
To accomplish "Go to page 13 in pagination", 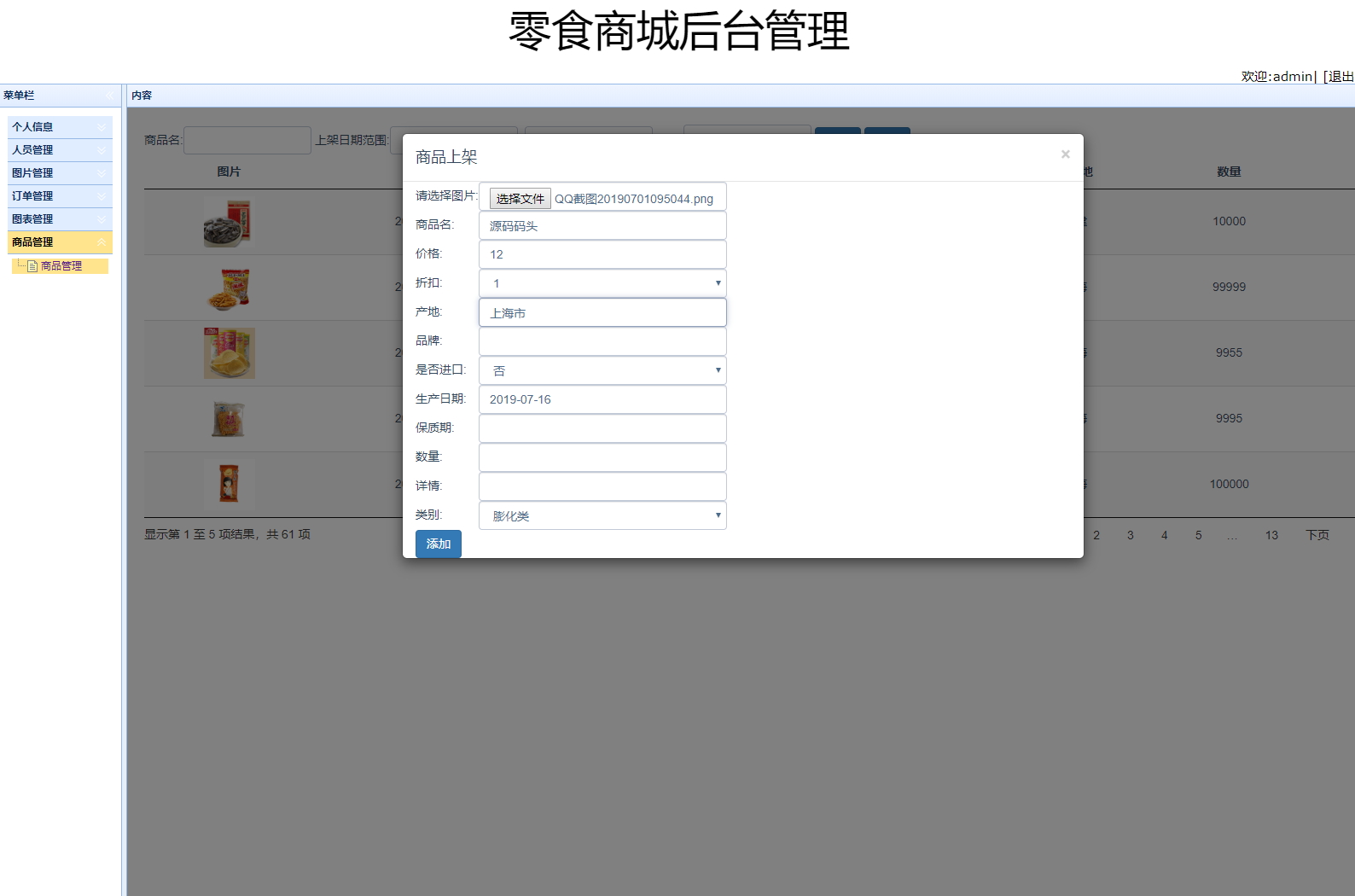I will click(1272, 535).
